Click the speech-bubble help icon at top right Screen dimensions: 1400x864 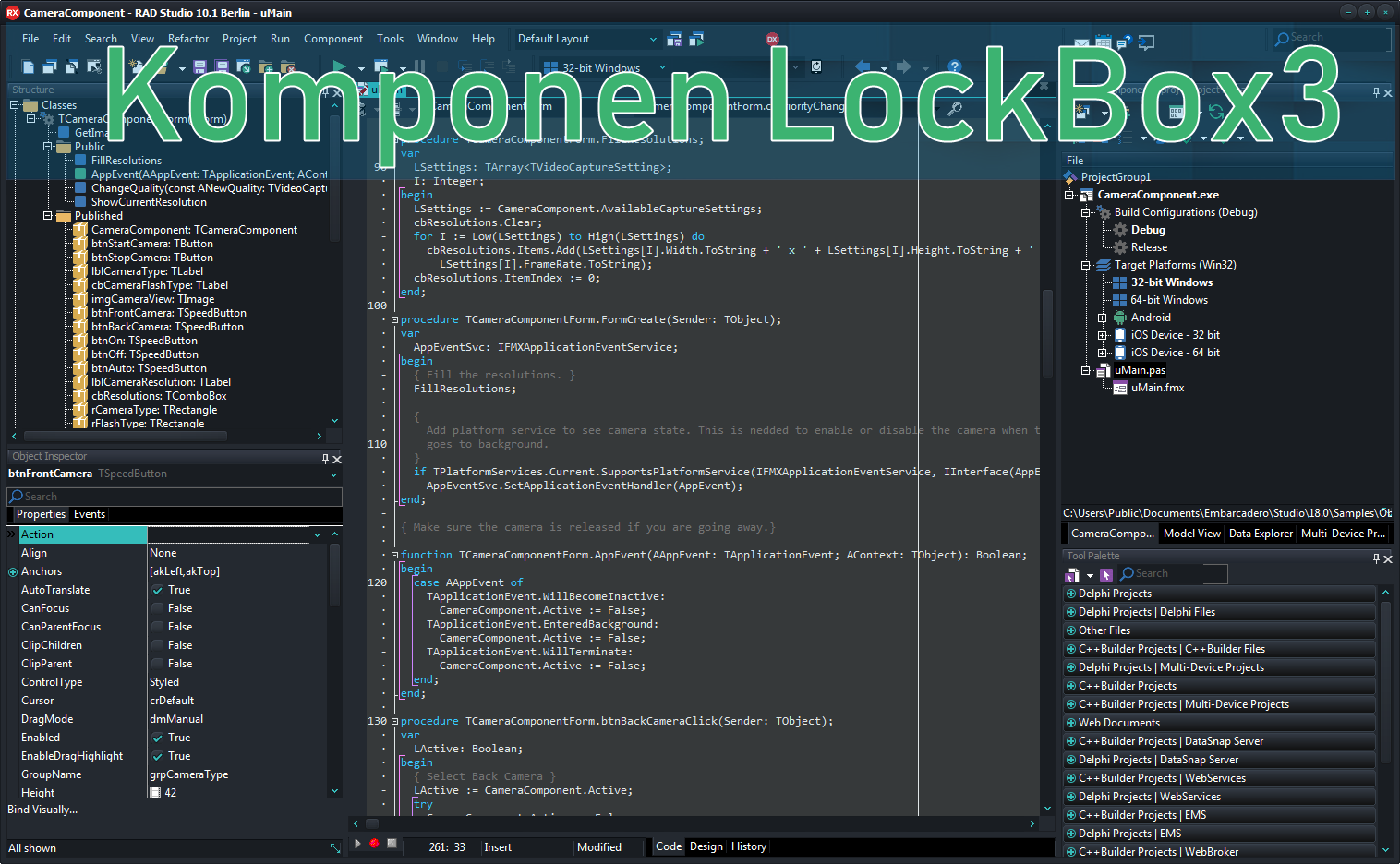[x=1124, y=42]
